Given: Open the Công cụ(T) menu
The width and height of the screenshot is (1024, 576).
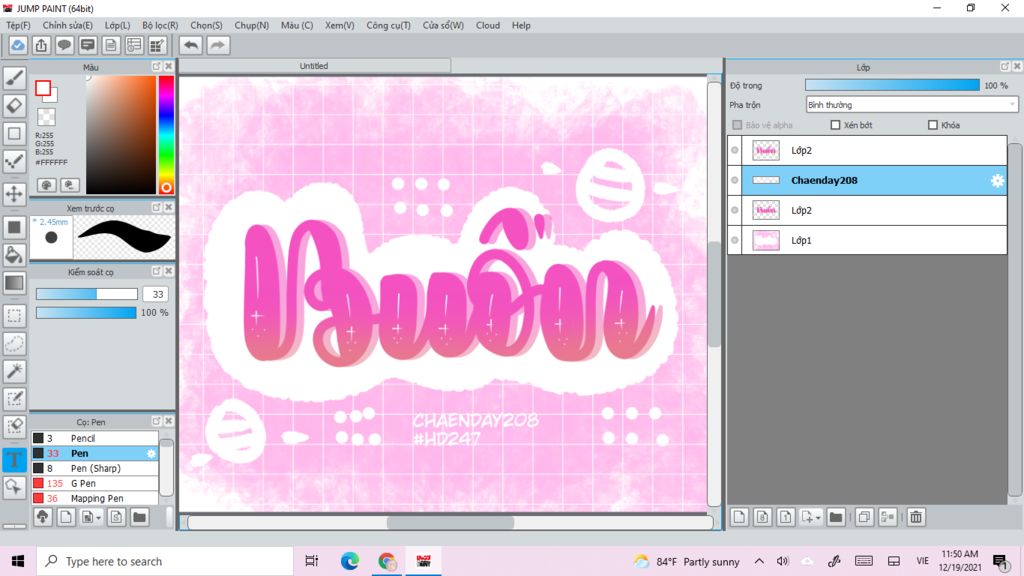Looking at the screenshot, I should (389, 25).
